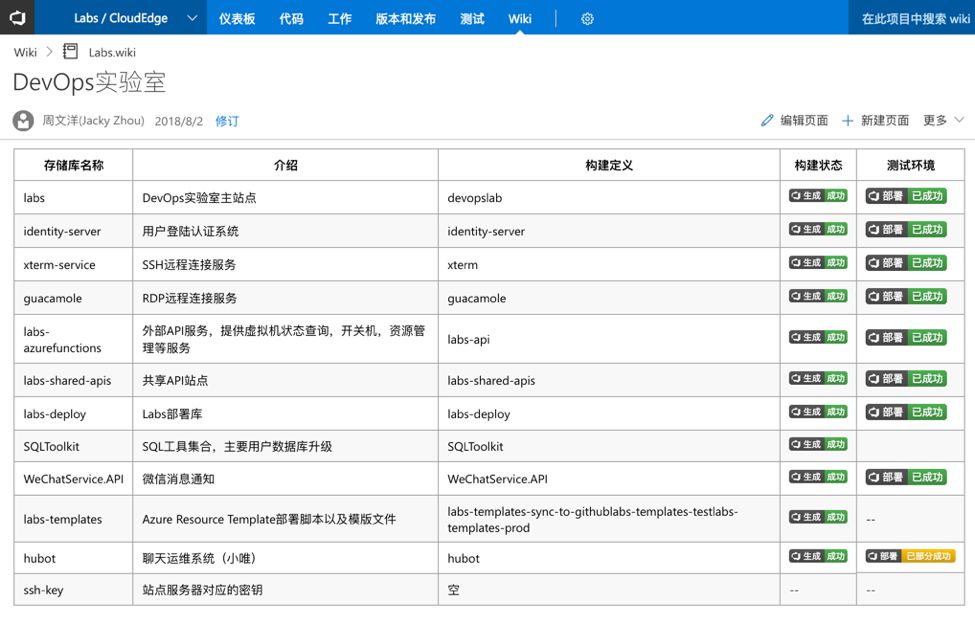Select the 测试环境 column header
Image resolution: width=975 pixels, height=625 pixels.
(910, 165)
